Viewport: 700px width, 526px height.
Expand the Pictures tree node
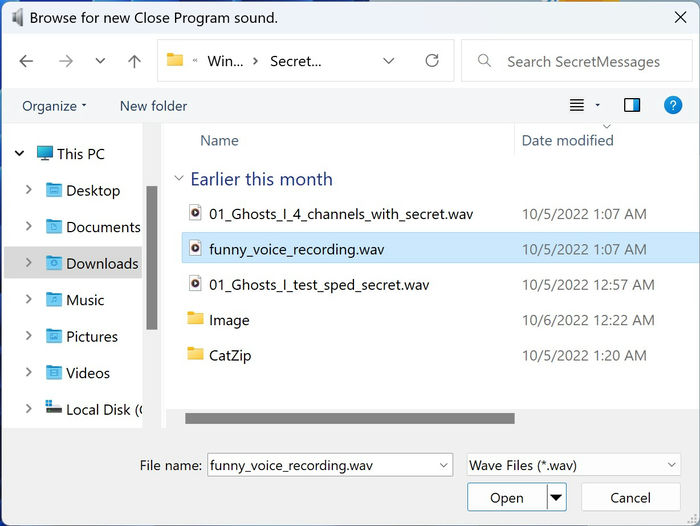pos(29,336)
